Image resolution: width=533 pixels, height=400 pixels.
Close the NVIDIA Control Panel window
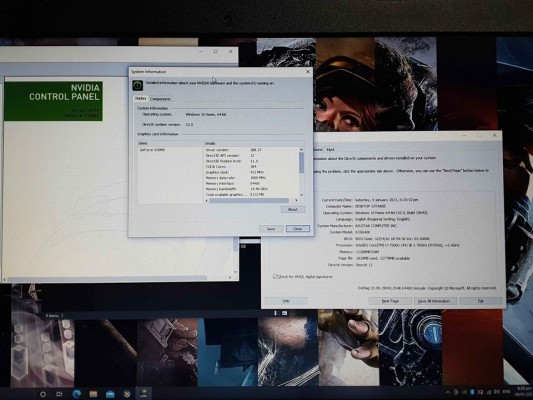[230, 51]
